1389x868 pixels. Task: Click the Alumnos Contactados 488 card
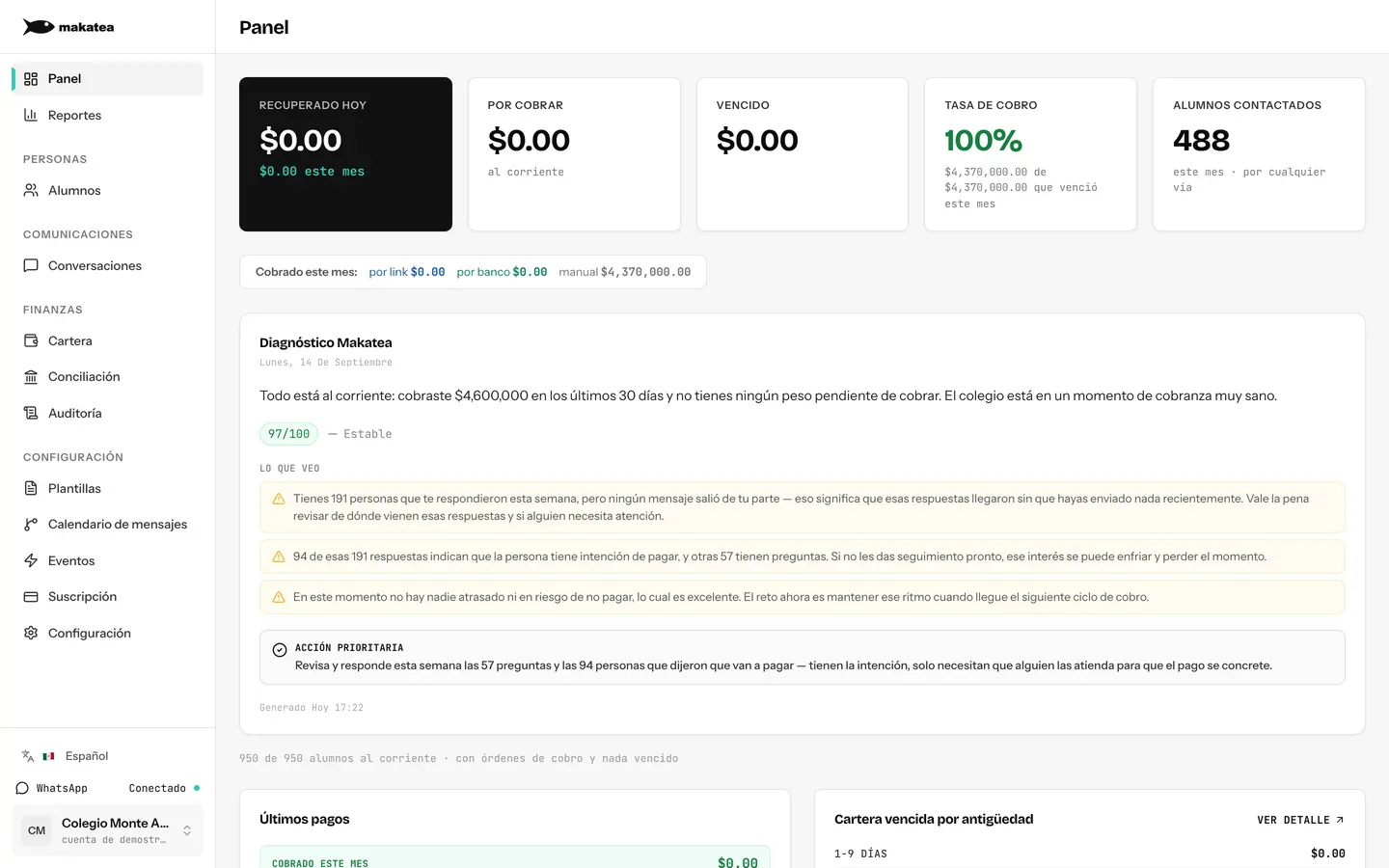tap(1259, 154)
